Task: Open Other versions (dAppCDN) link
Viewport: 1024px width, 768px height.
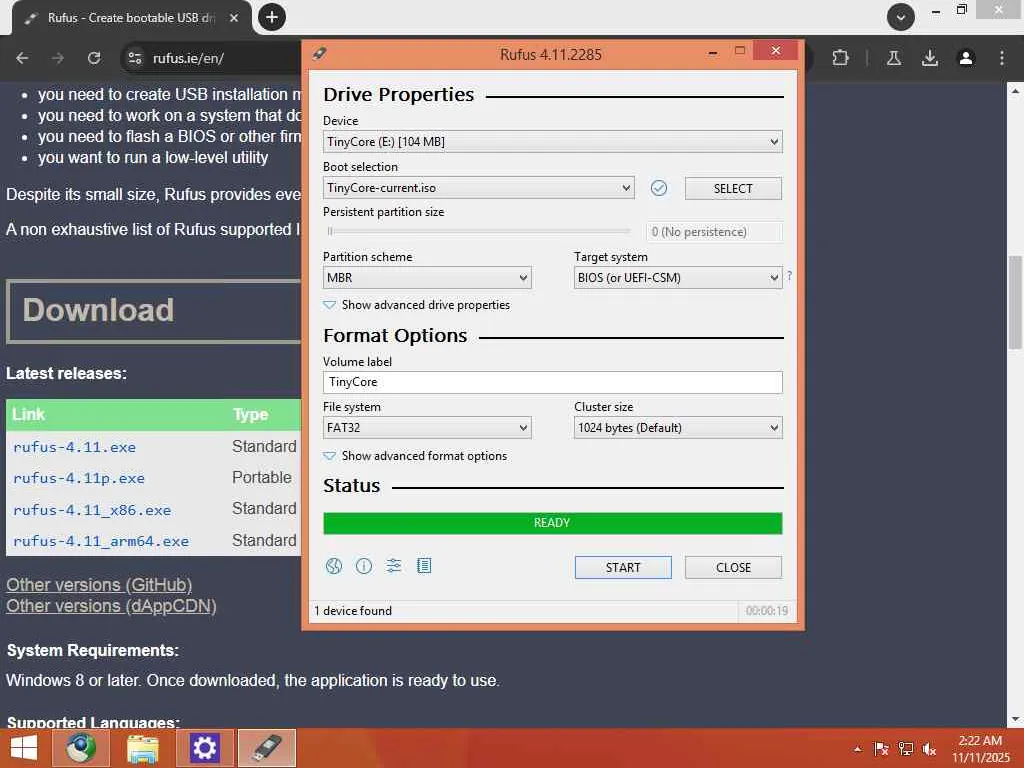Action: [x=111, y=606]
